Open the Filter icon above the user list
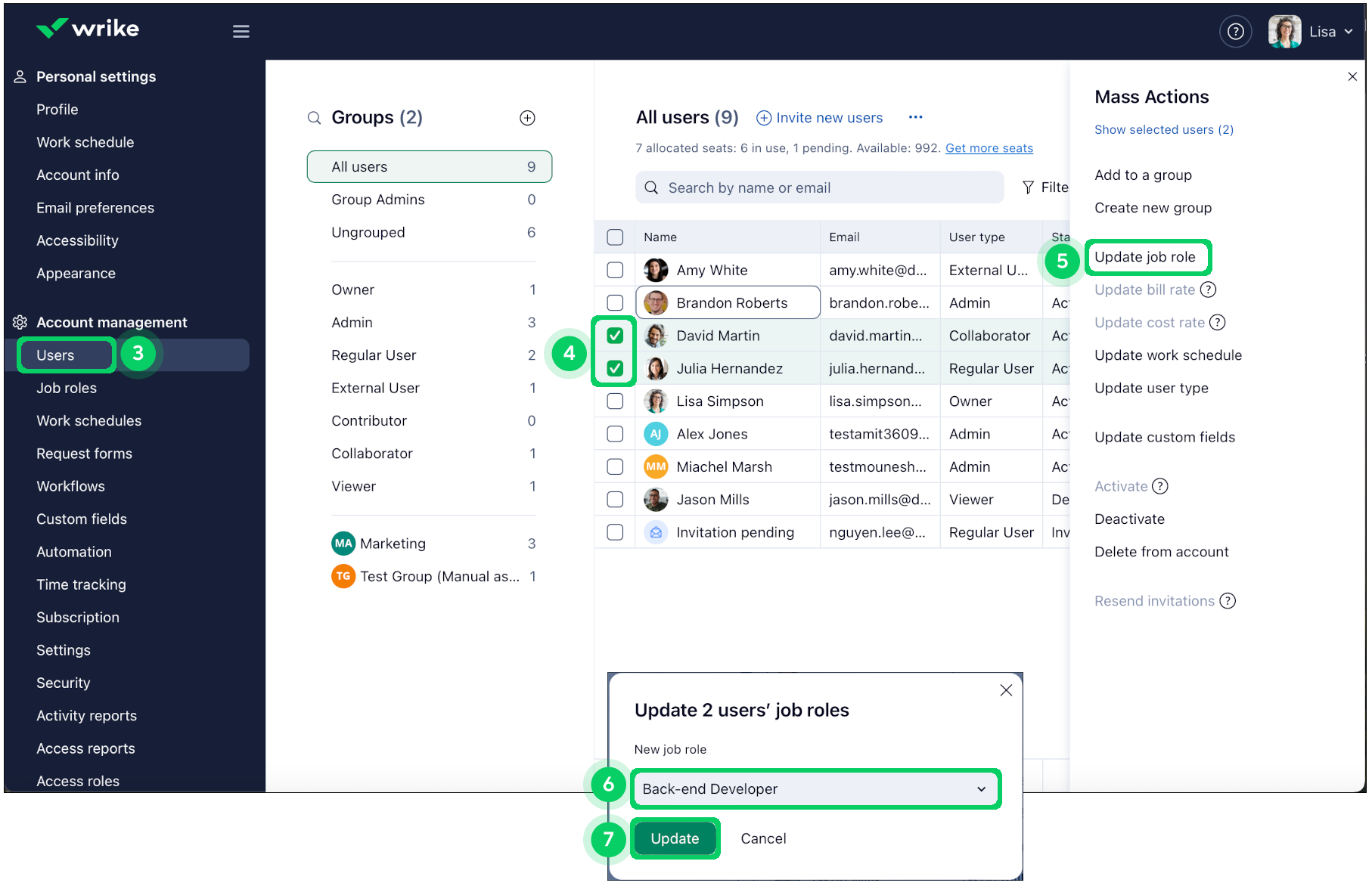This screenshot has width=1372, height=886. 1027,187
